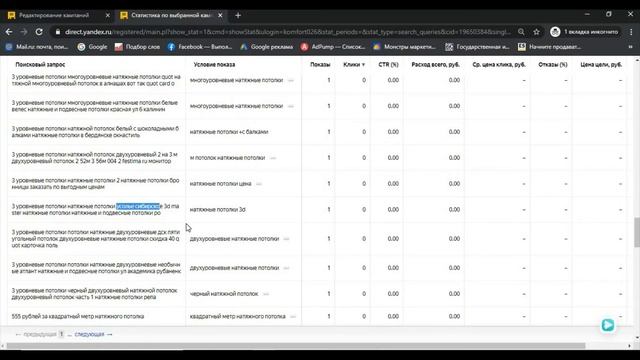
Task: Go back using browser back arrow
Action: click(x=9, y=32)
